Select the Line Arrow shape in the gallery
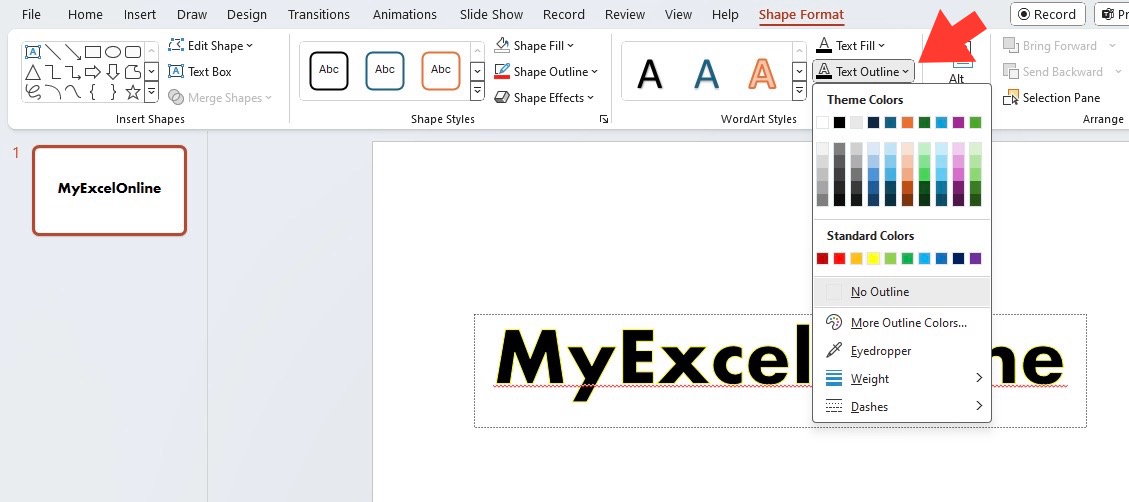 tap(73, 52)
